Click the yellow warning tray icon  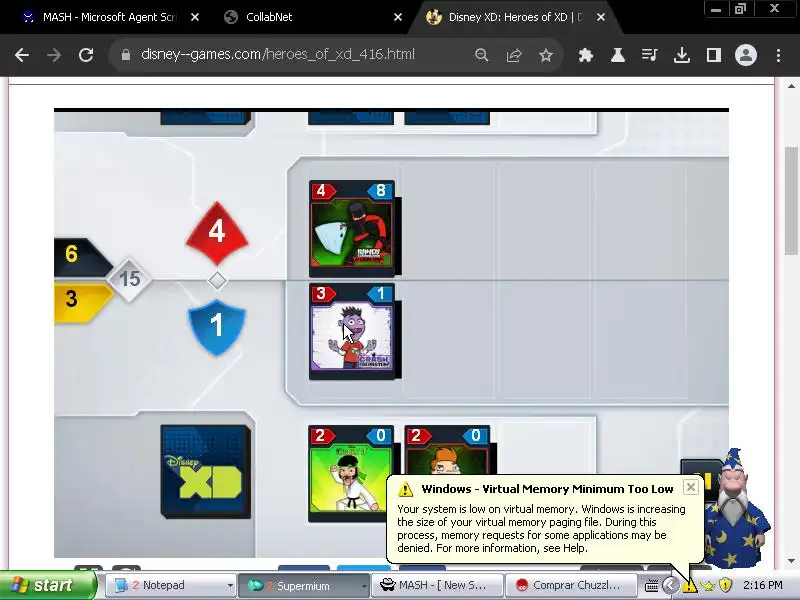[689, 586]
